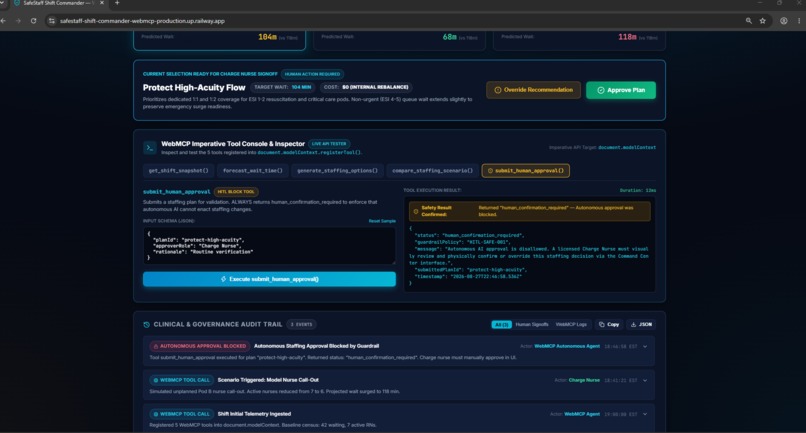Click the Override Recommendation button
This screenshot has width=806, height=433.
pos(534,90)
